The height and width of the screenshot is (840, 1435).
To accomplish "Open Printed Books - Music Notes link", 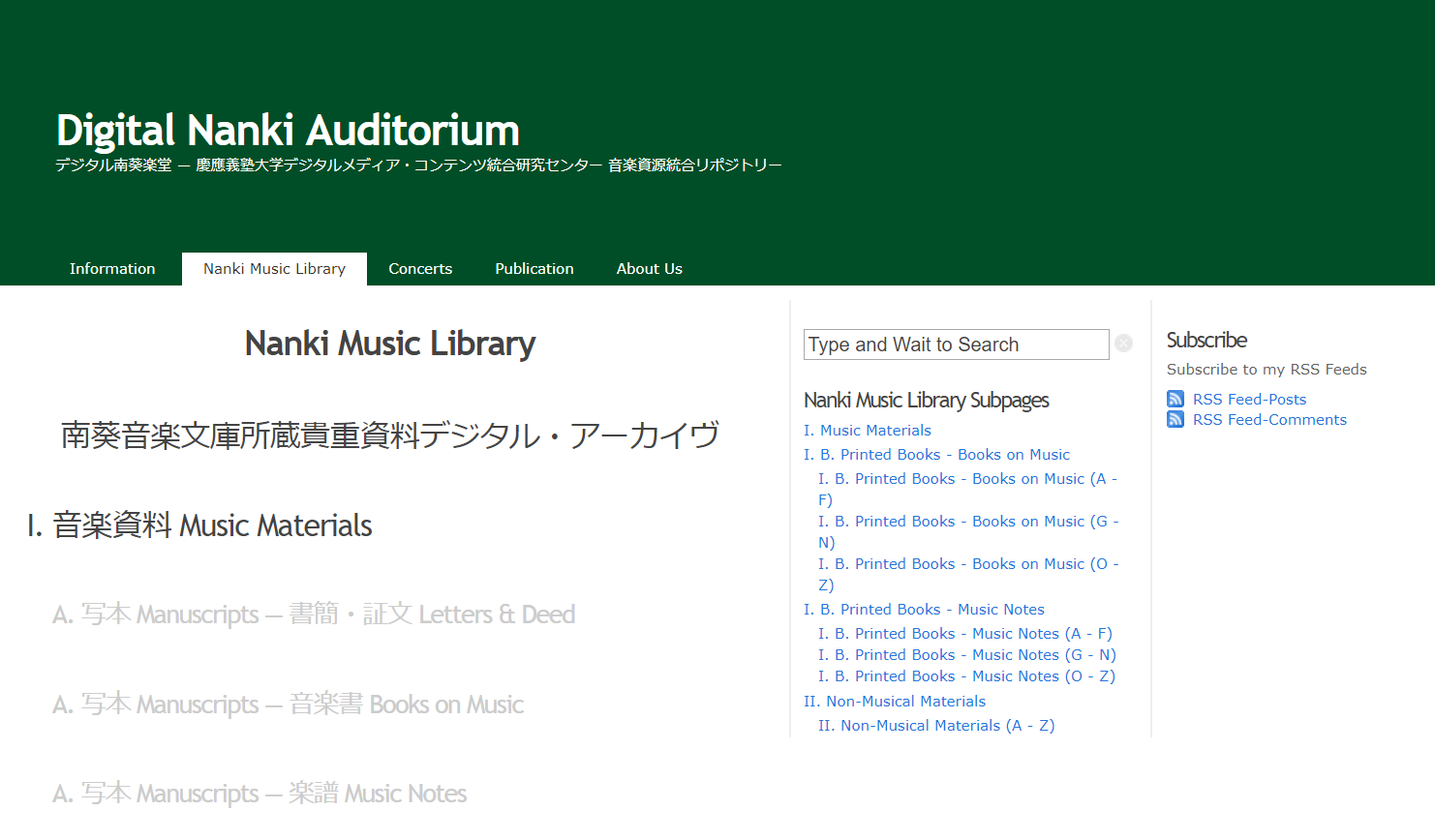I will (925, 609).
